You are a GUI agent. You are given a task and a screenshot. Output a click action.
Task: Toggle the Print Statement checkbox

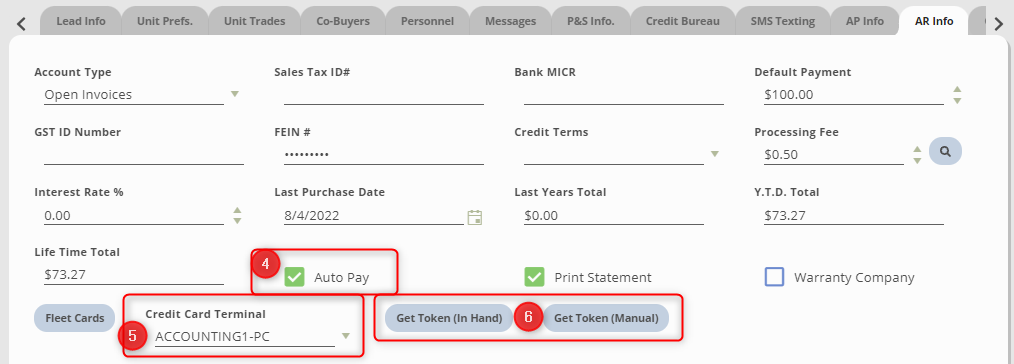click(x=534, y=277)
